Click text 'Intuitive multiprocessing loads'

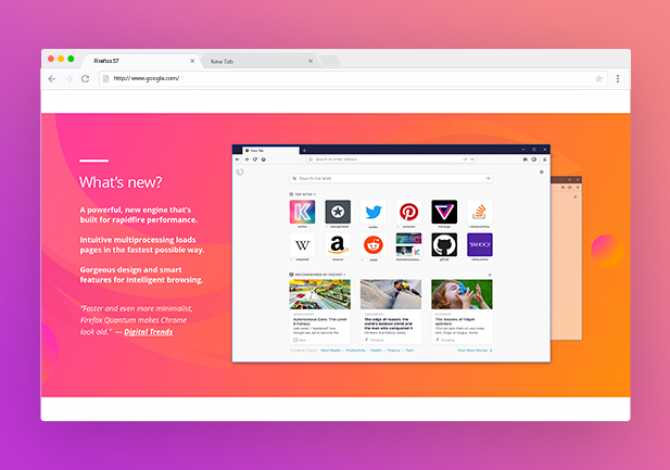[x=138, y=240]
